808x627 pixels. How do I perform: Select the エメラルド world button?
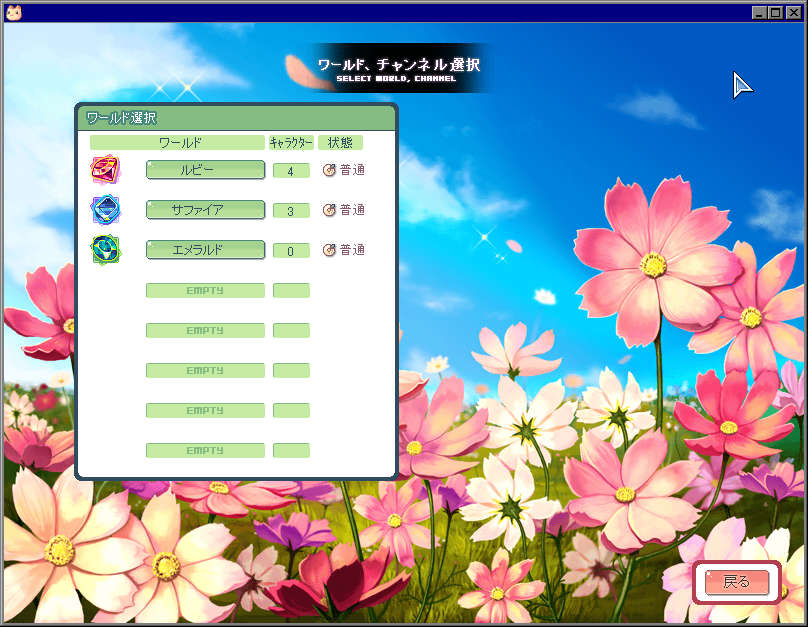205,250
